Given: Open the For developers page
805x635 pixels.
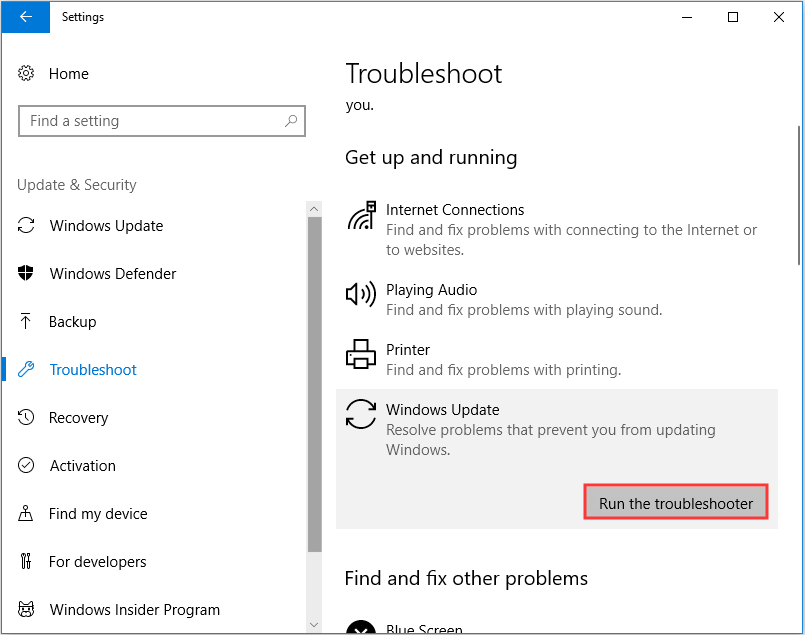Looking at the screenshot, I should point(98,562).
